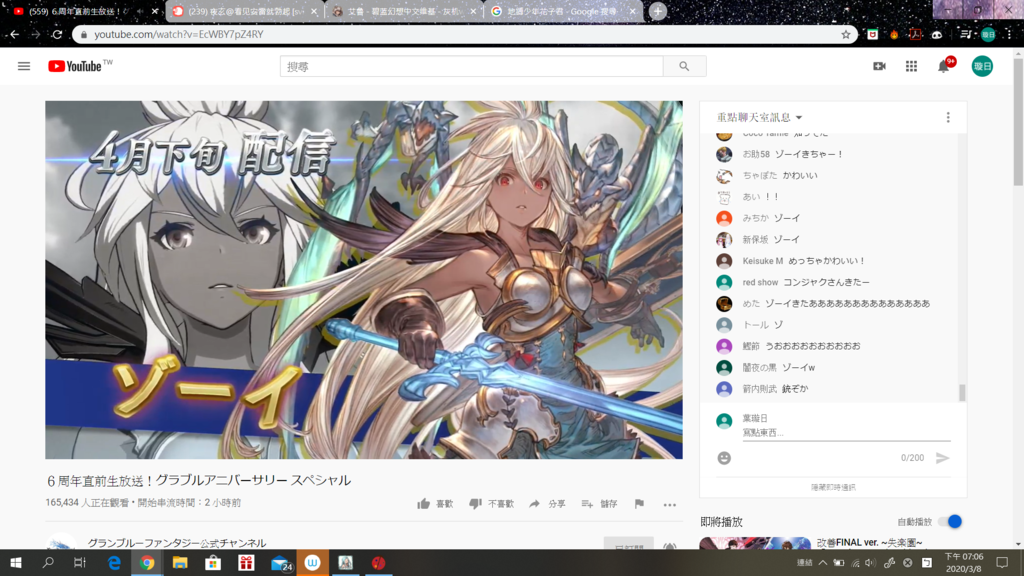Report the video with flag icon
The height and width of the screenshot is (576, 1024).
click(639, 504)
